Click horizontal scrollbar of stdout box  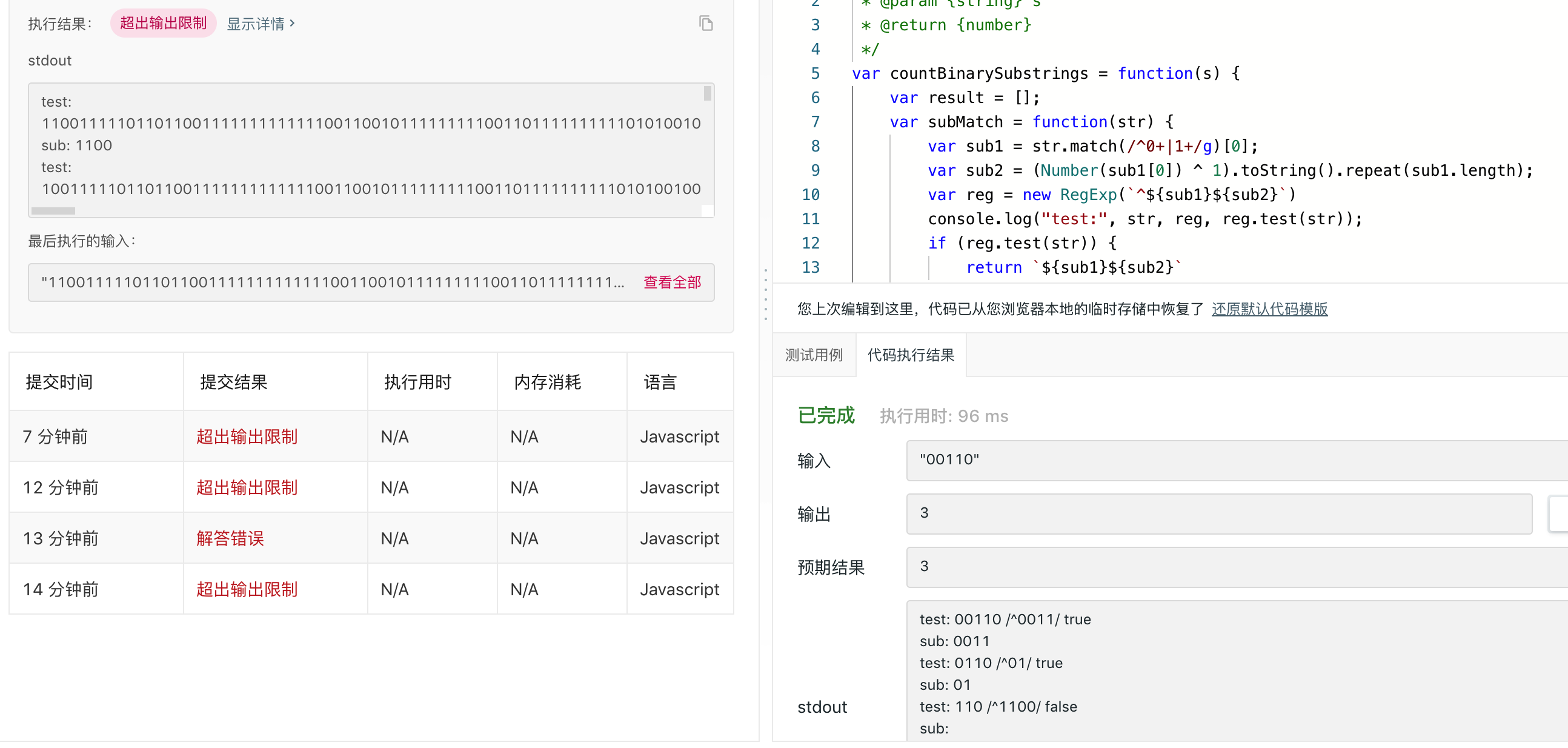[53, 211]
